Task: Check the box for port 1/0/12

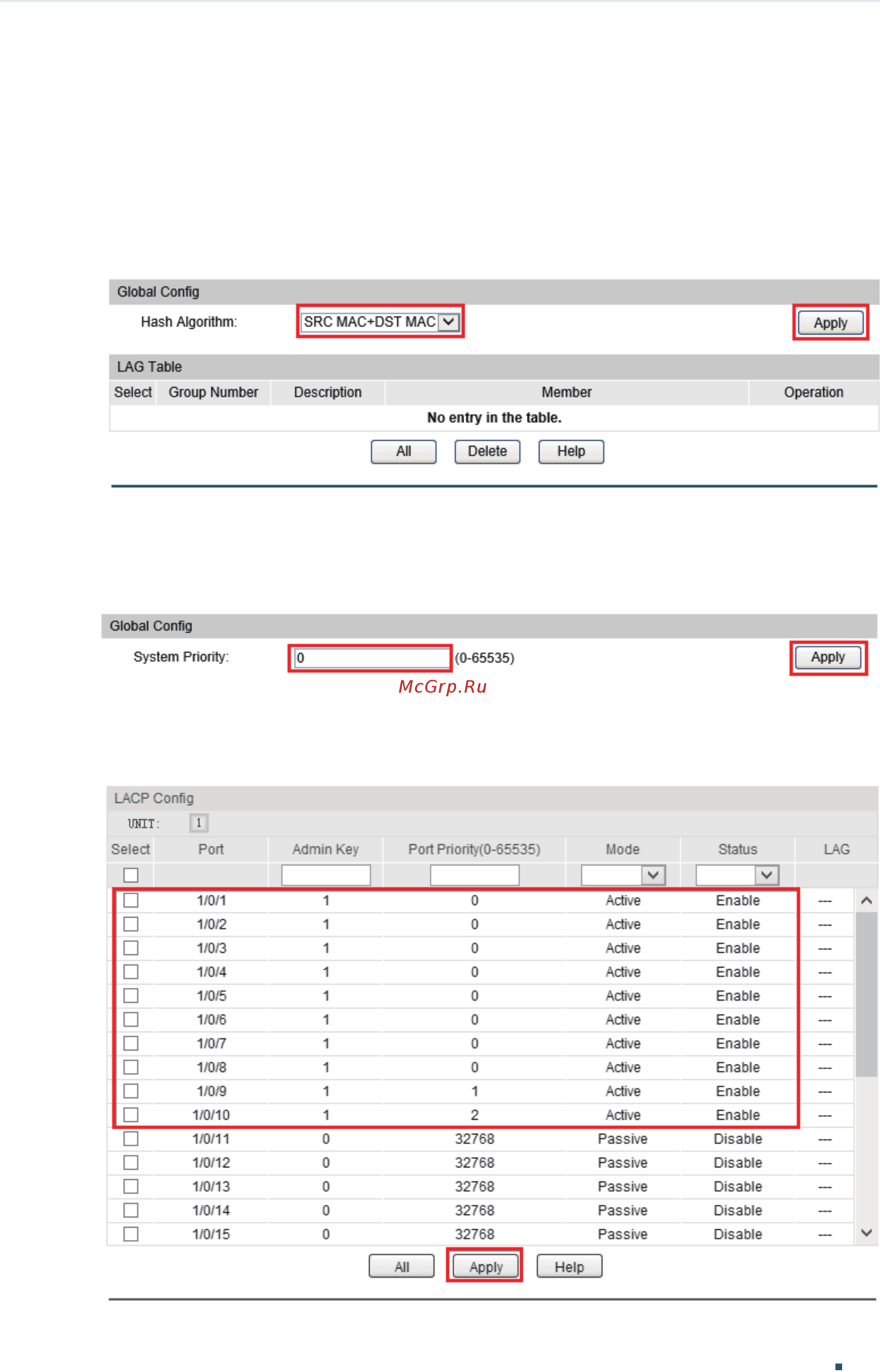Action: [x=131, y=1163]
